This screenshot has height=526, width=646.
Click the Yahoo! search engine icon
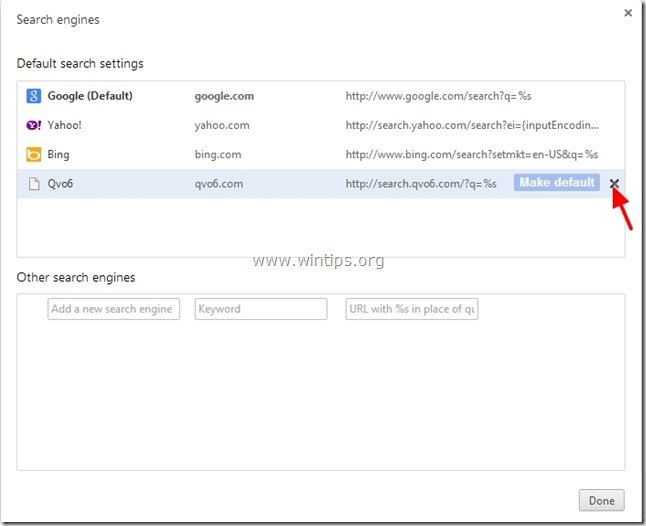33,125
